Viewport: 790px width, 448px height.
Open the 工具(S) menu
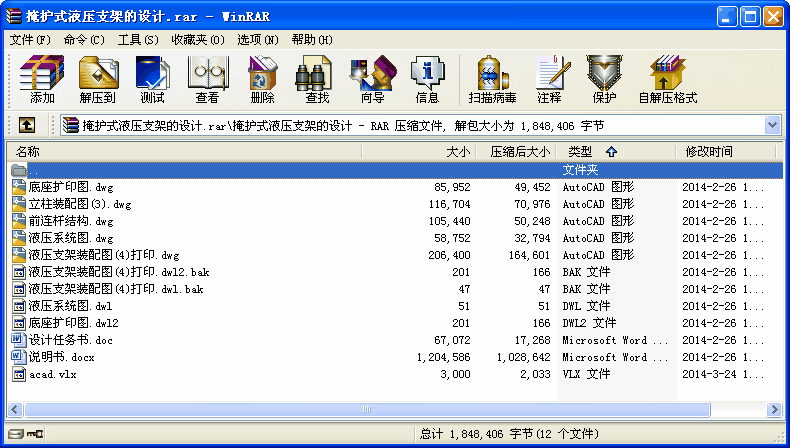(138, 40)
